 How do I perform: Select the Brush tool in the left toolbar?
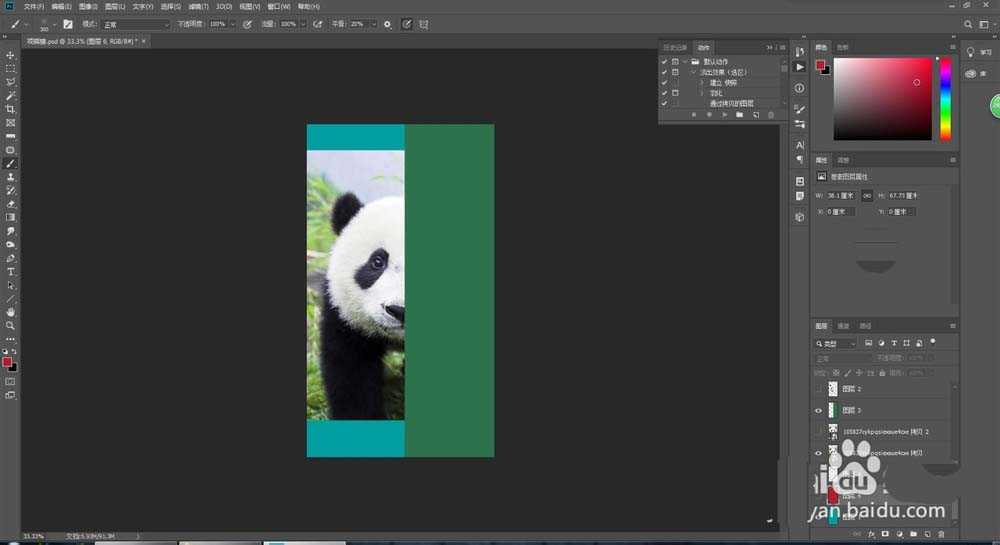(11, 163)
